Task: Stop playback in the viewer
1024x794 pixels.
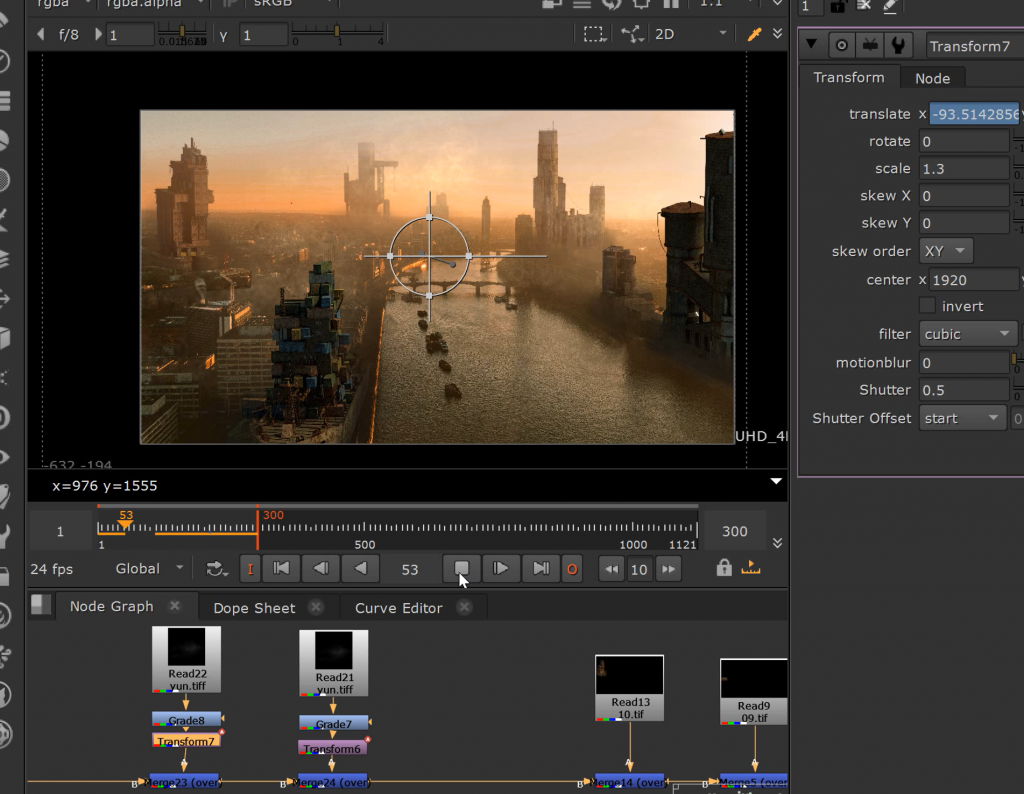Action: [461, 569]
